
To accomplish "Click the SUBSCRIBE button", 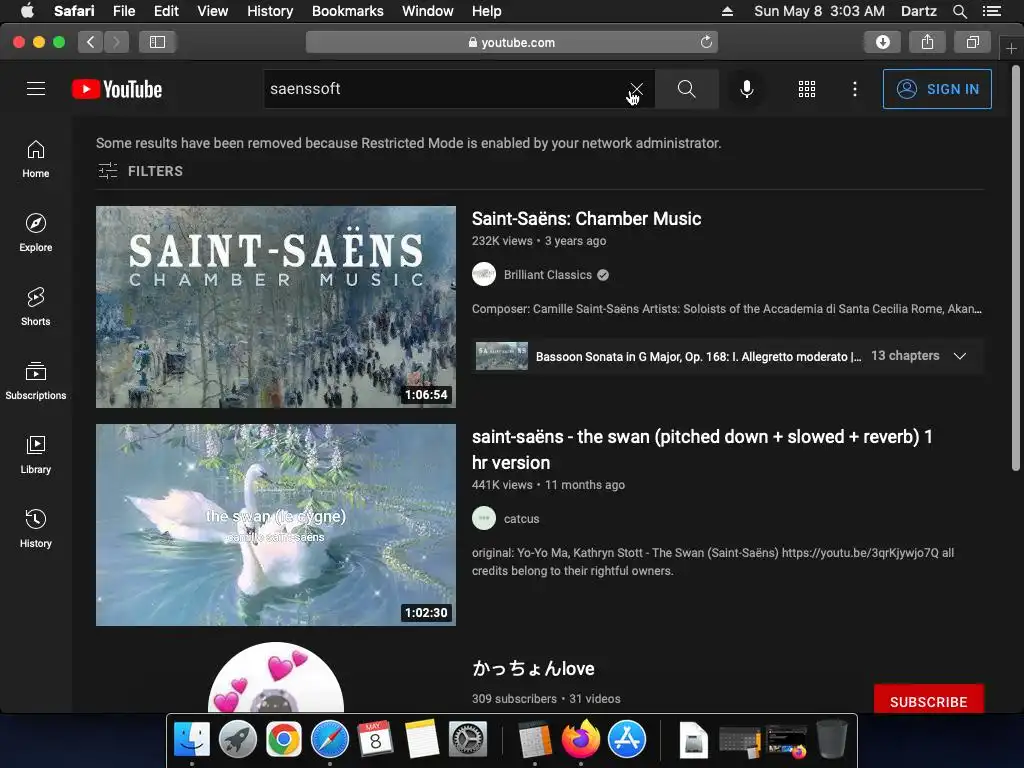I will (x=928, y=701).
